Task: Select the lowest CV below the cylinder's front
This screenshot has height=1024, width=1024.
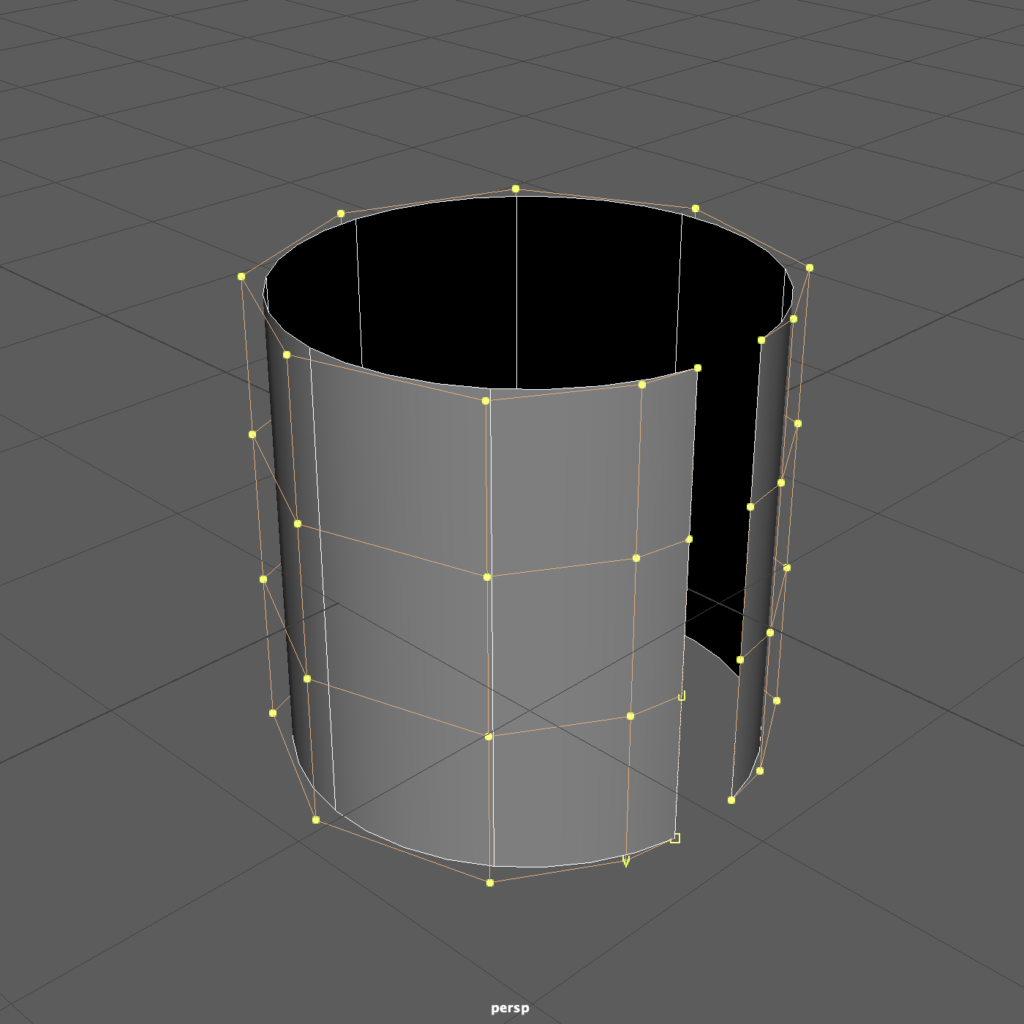Action: [x=490, y=882]
